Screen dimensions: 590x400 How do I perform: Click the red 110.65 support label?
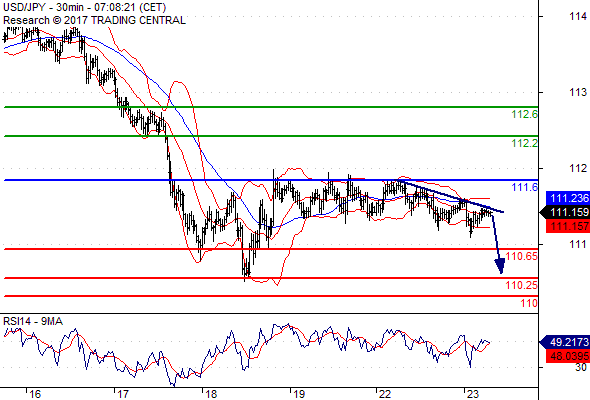[x=522, y=256]
